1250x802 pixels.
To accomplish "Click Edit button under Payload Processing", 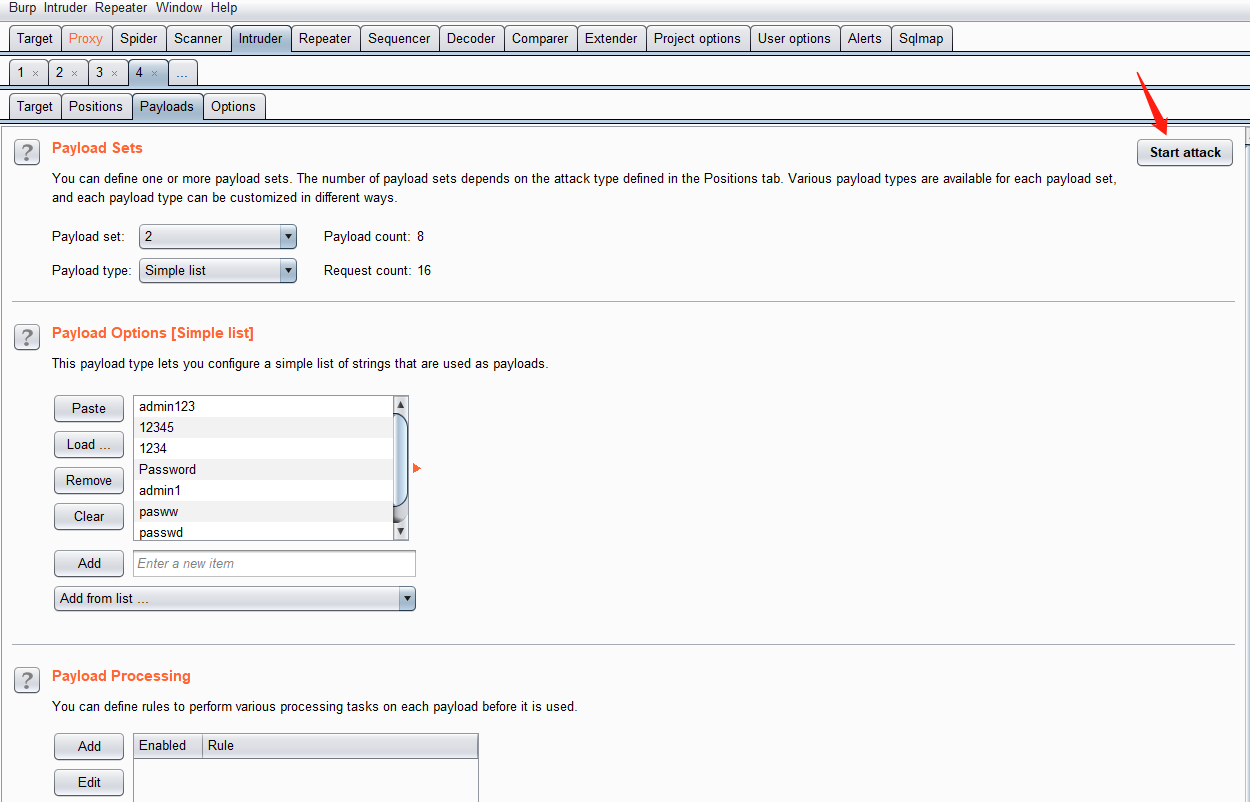I will pos(89,782).
